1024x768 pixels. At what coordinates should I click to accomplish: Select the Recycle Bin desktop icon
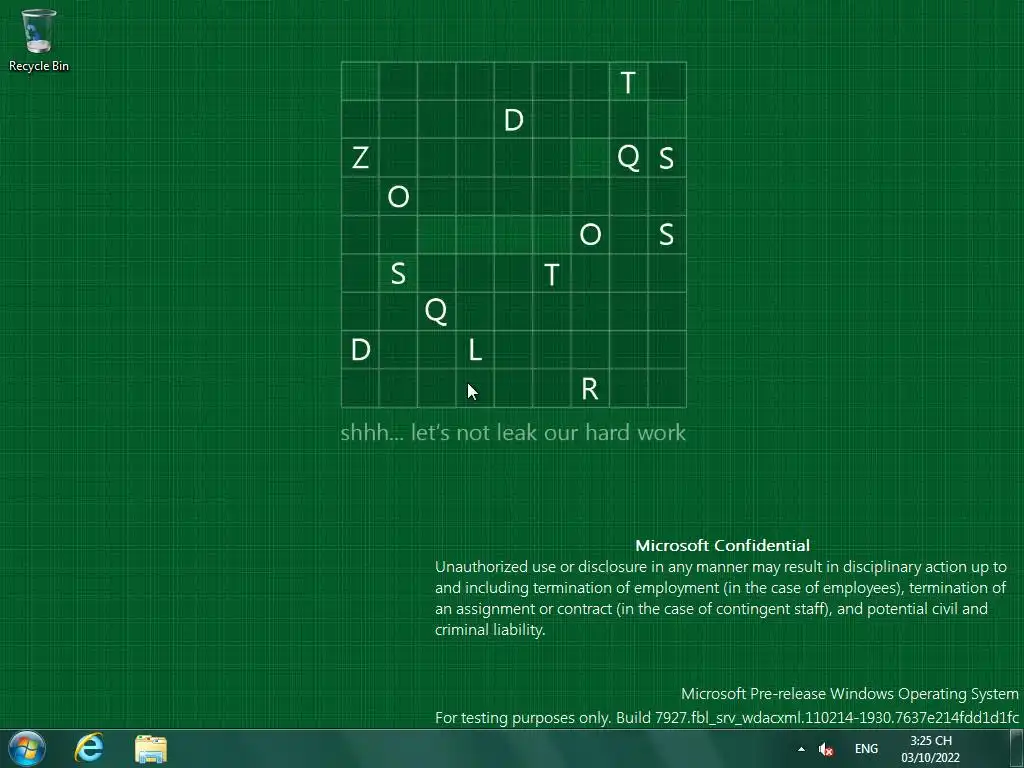coord(39,39)
